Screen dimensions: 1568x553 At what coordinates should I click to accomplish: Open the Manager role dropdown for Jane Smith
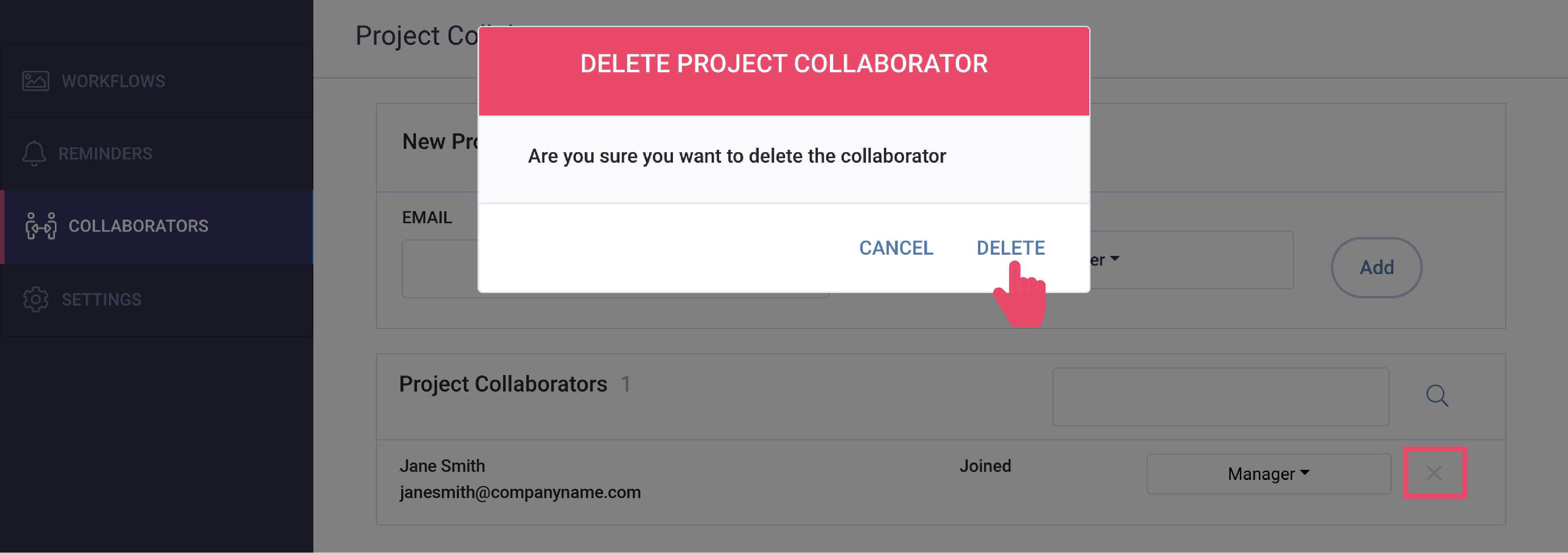click(1268, 473)
